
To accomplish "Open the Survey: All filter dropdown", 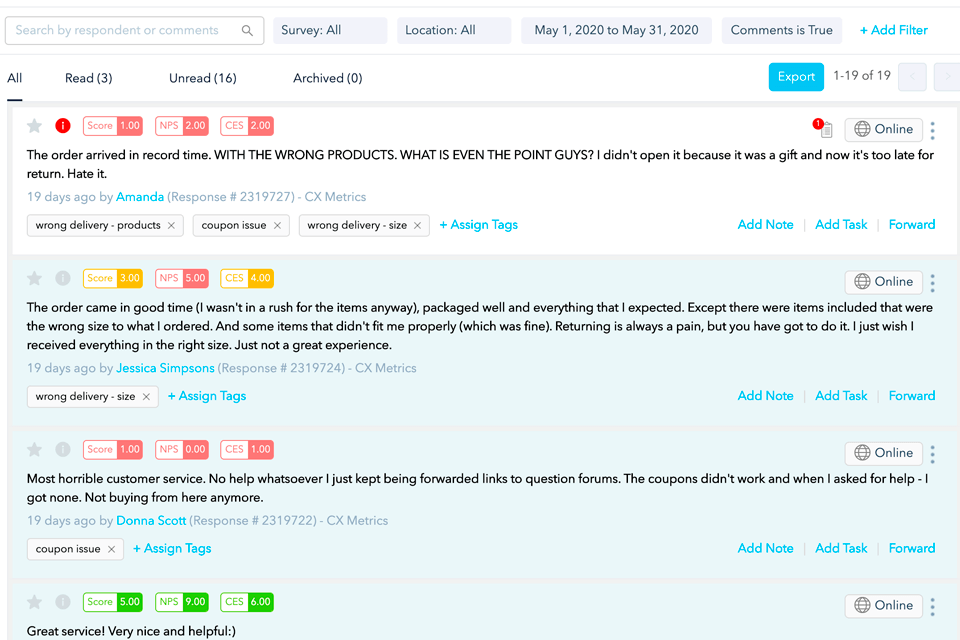I will tap(330, 30).
